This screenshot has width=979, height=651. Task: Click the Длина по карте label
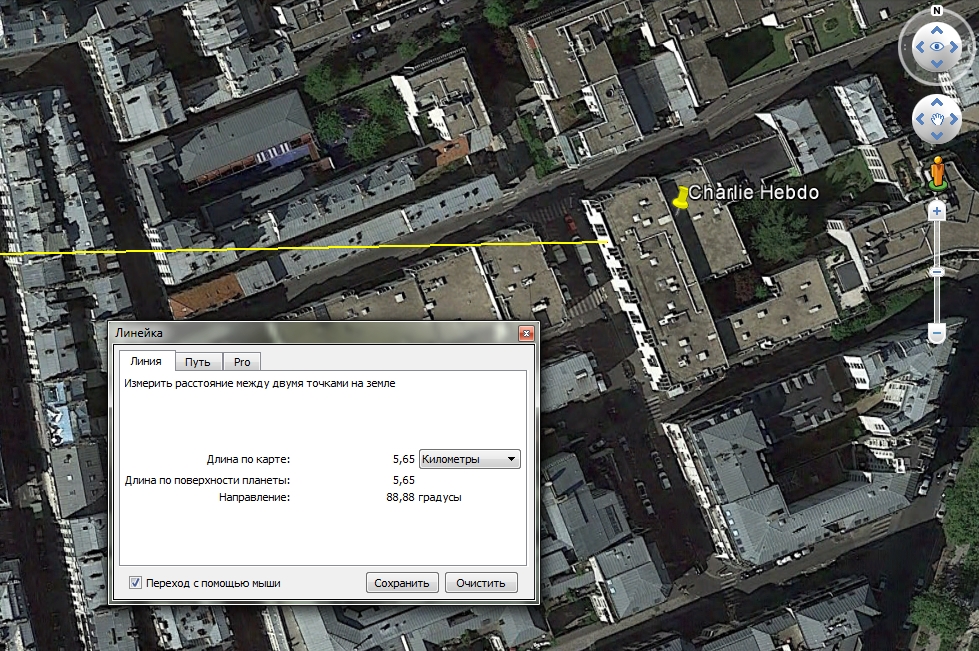[x=248, y=459]
